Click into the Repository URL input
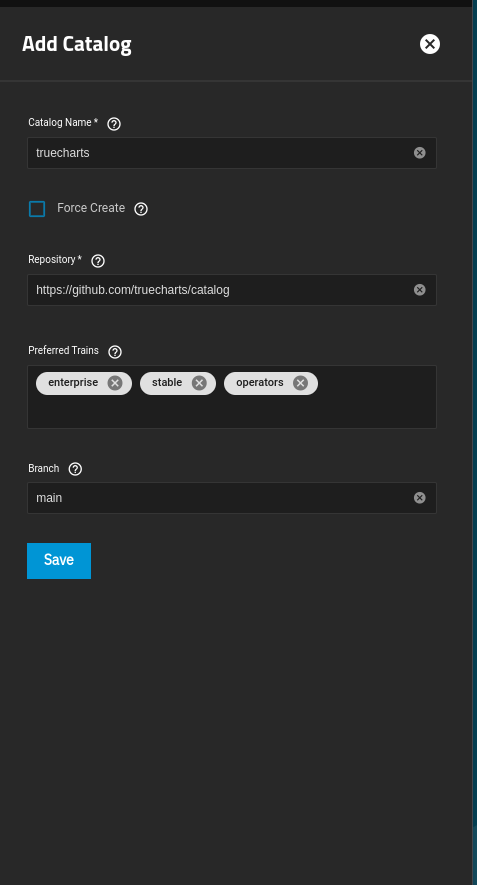477x885 pixels. click(x=223, y=290)
